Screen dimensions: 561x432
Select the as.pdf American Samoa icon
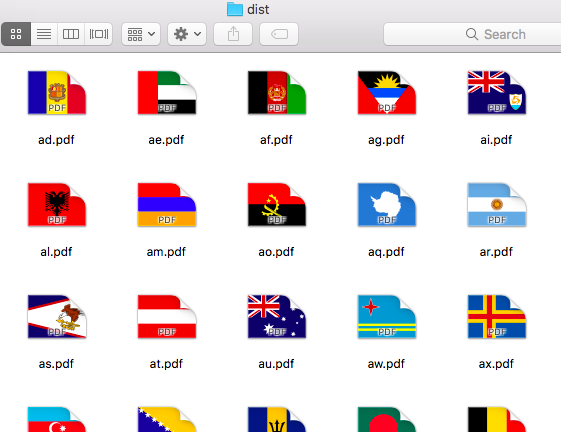pos(57,317)
